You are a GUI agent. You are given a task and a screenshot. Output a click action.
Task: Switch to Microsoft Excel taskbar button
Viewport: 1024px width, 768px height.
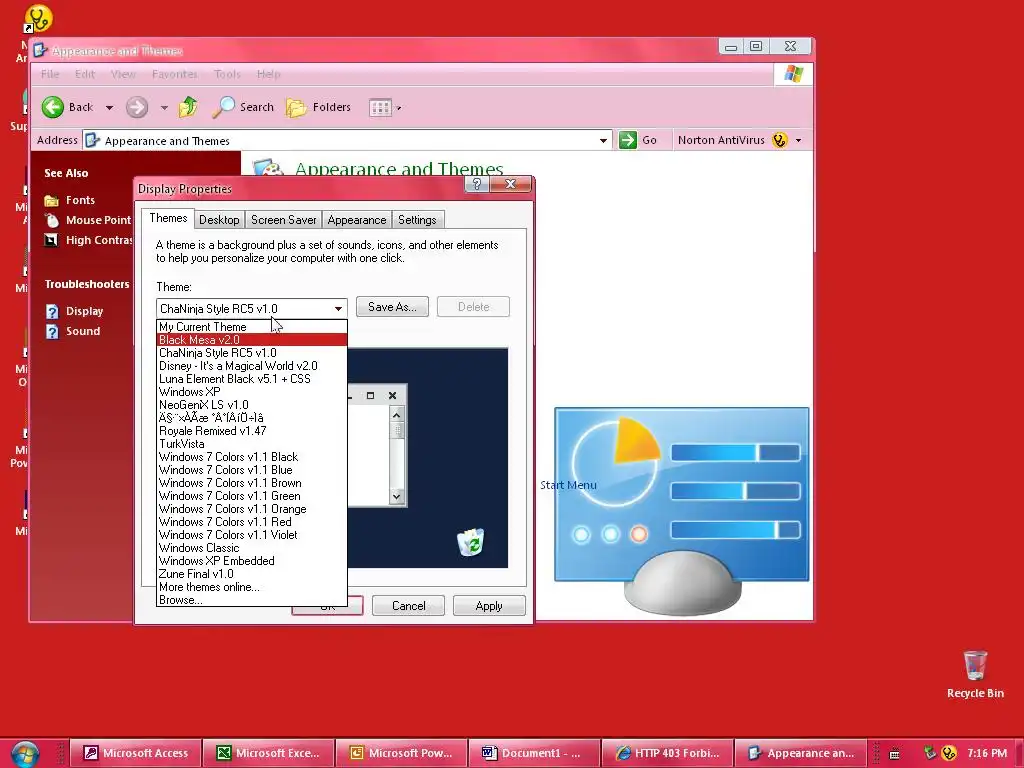(x=269, y=753)
